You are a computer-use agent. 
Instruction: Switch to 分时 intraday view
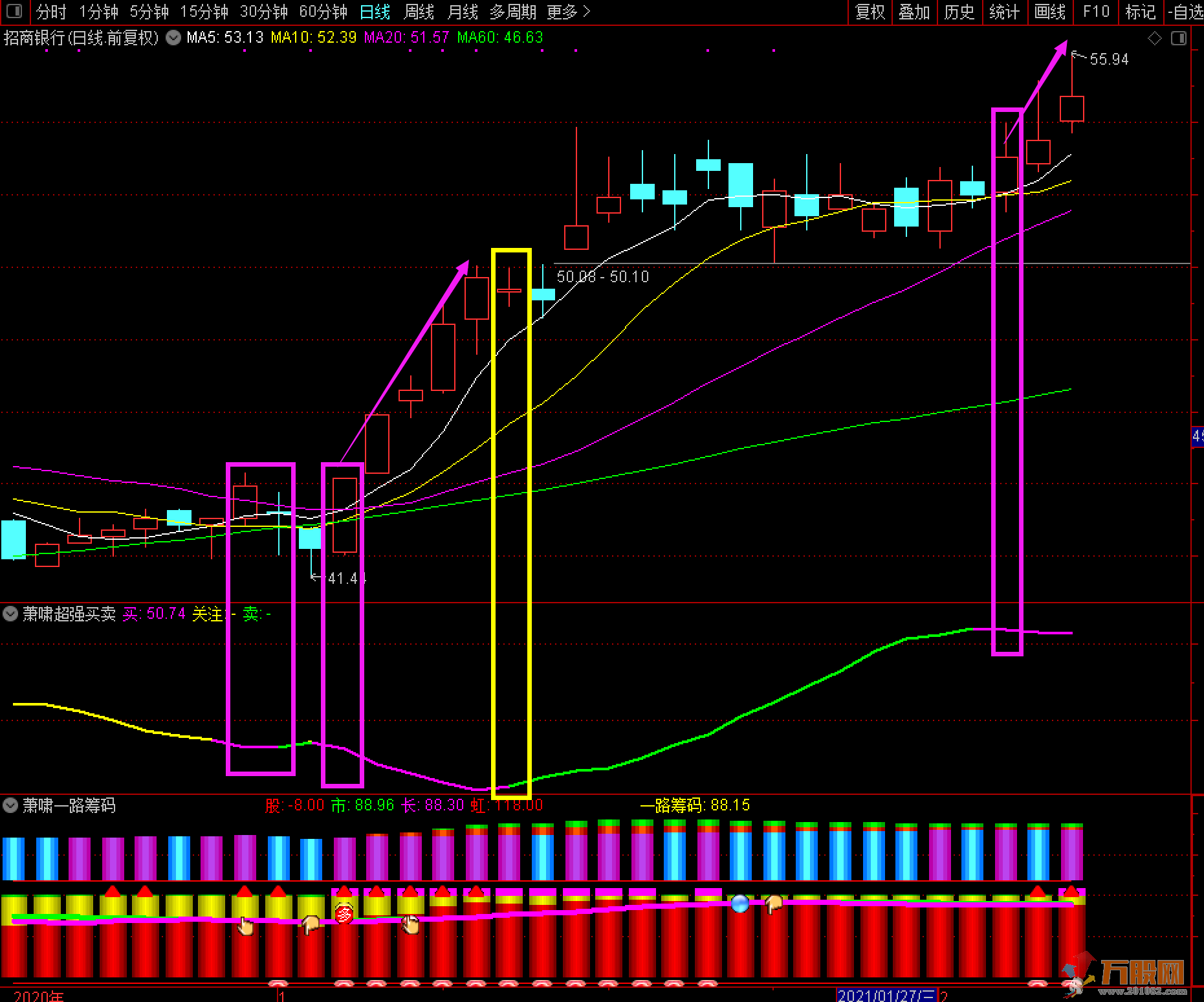(51, 12)
